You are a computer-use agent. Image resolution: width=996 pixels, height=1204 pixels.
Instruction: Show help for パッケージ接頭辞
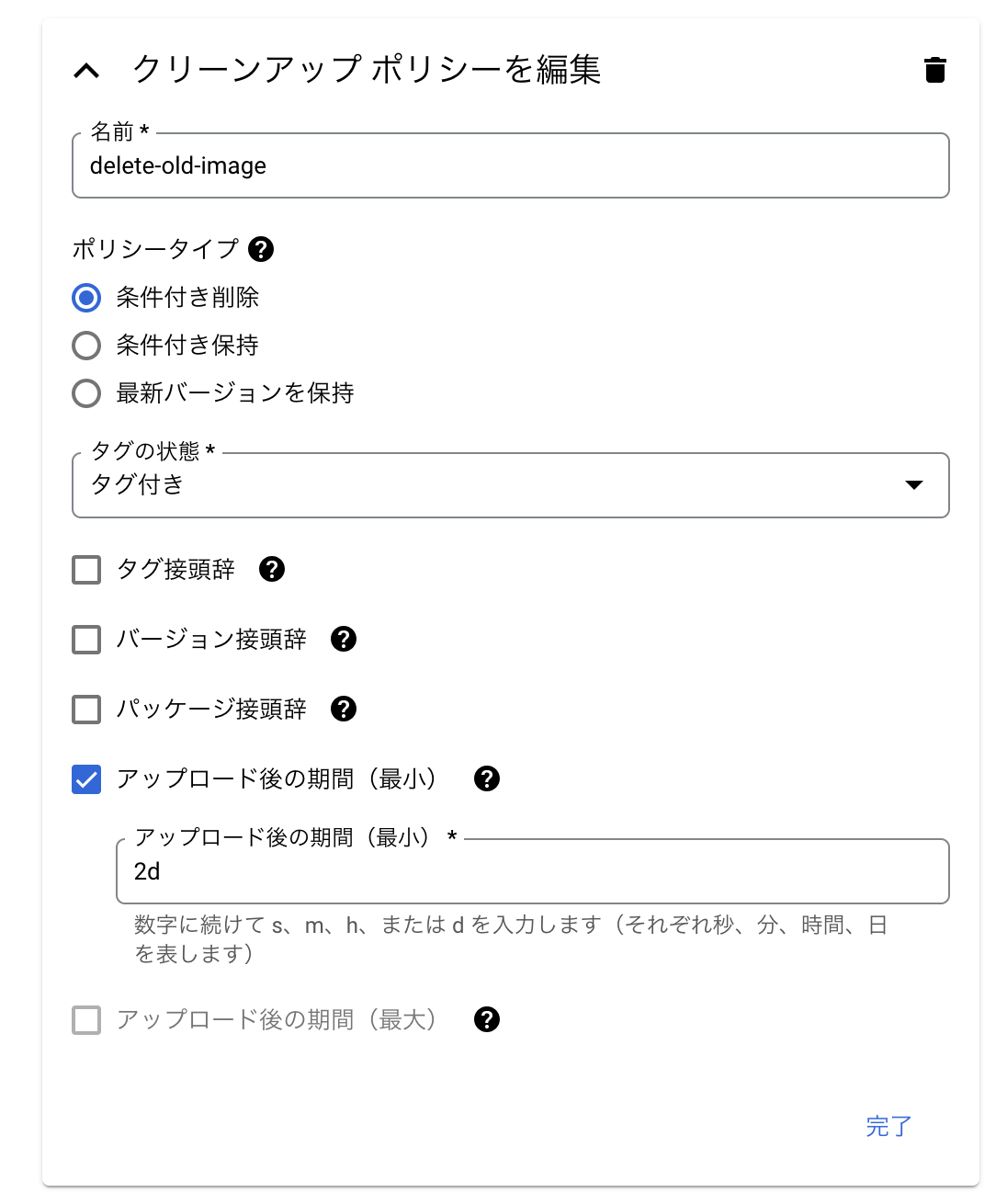[x=344, y=709]
